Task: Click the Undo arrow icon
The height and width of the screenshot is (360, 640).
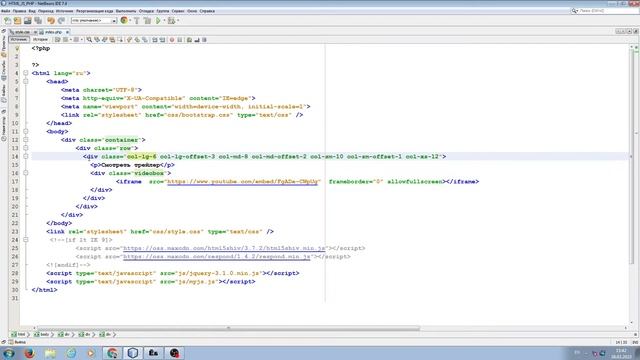Action: [51, 20]
